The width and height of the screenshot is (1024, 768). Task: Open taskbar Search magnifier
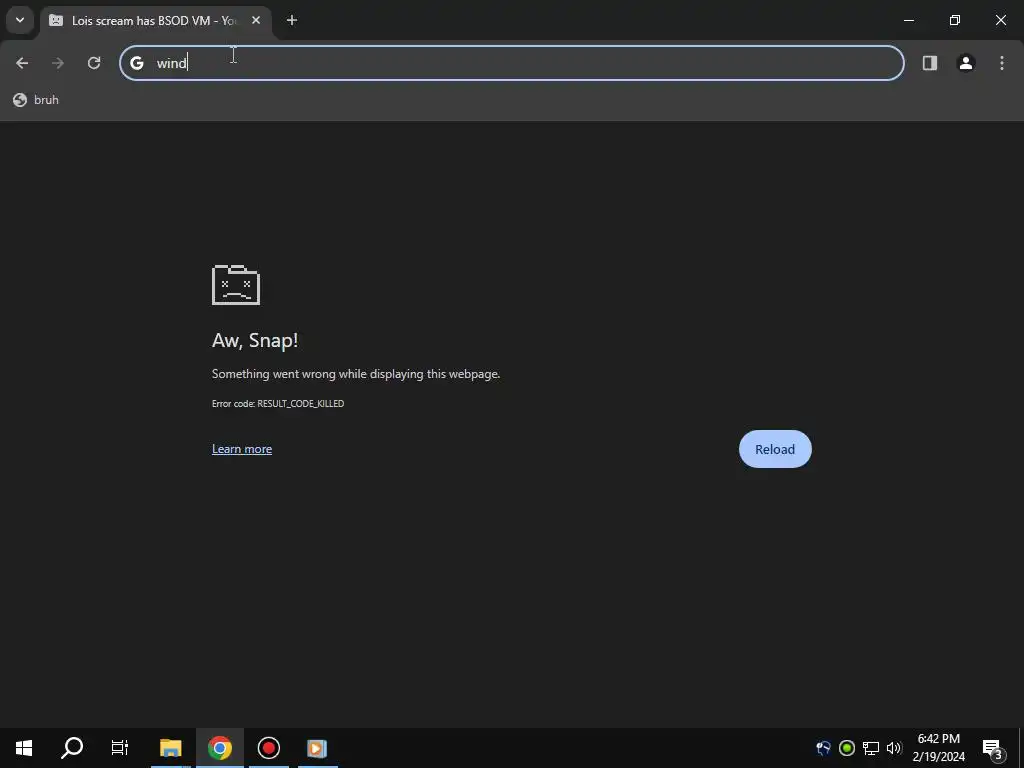coord(72,748)
